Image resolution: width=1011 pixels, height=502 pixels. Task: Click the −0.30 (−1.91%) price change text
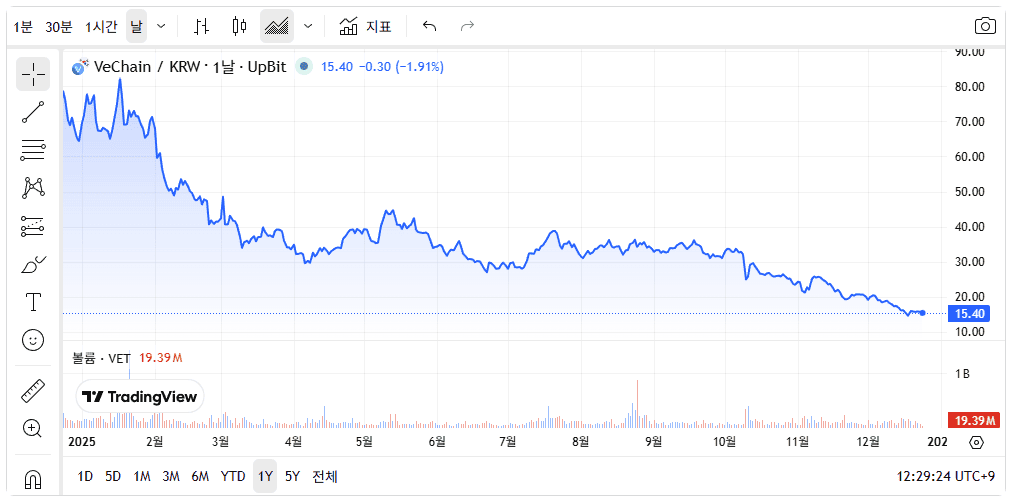point(401,67)
